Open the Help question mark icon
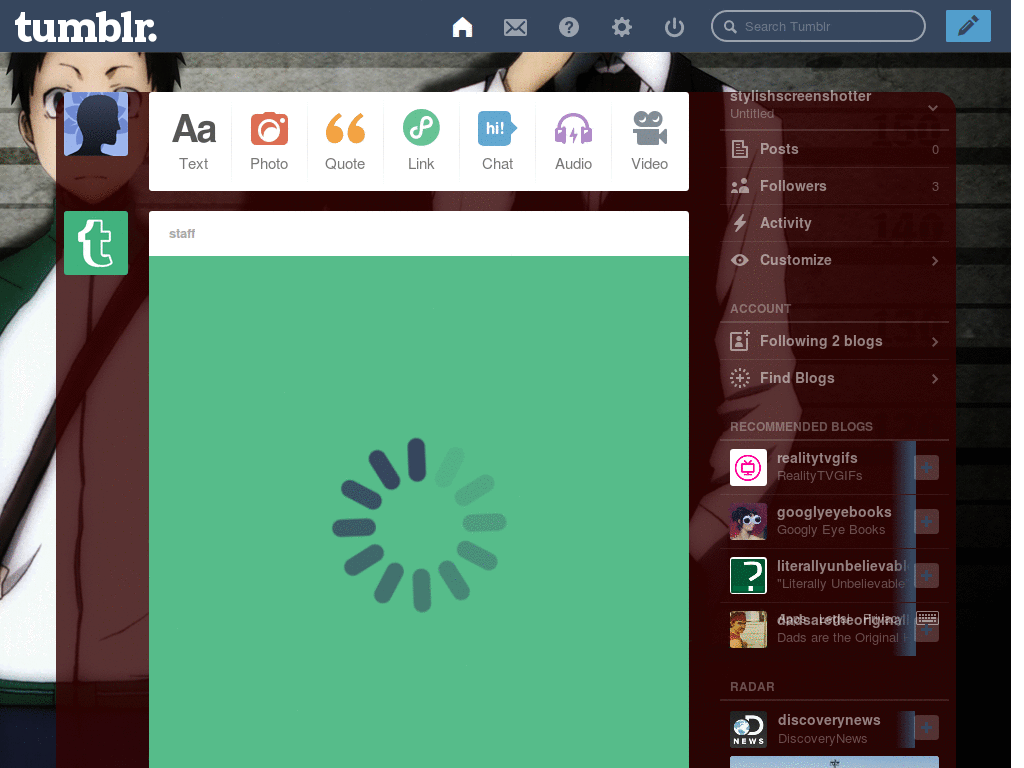 click(x=569, y=27)
